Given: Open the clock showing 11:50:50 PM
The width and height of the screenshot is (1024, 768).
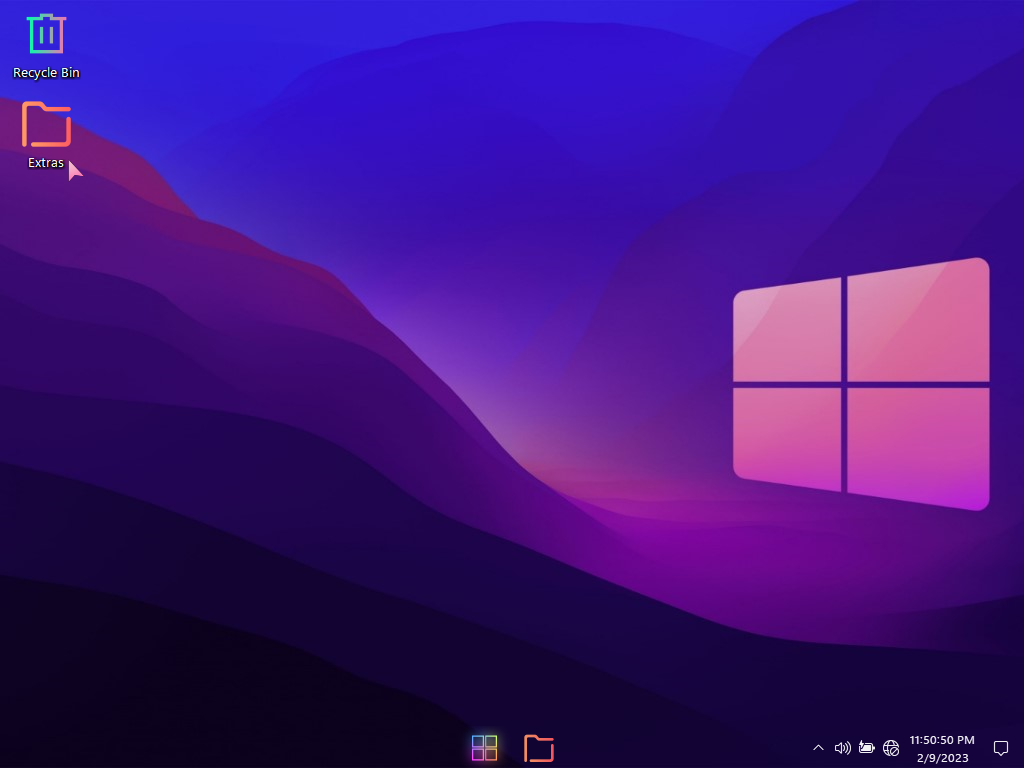Looking at the screenshot, I should [x=942, y=748].
